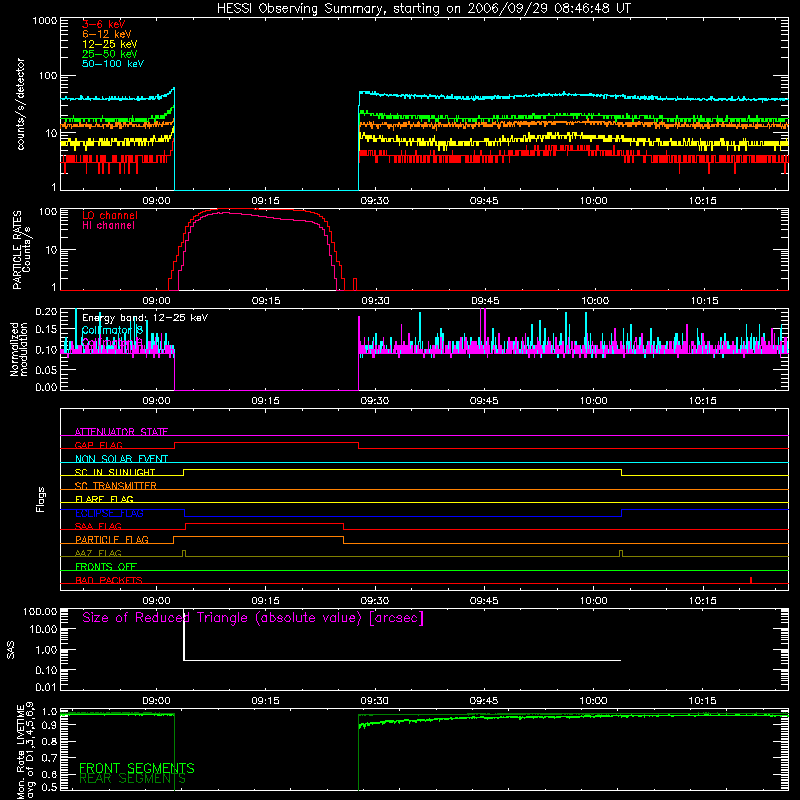This screenshot has width=800, height=800.
Task: Click the 10:00 tick label under the particle rates panel
Action: 595,301
